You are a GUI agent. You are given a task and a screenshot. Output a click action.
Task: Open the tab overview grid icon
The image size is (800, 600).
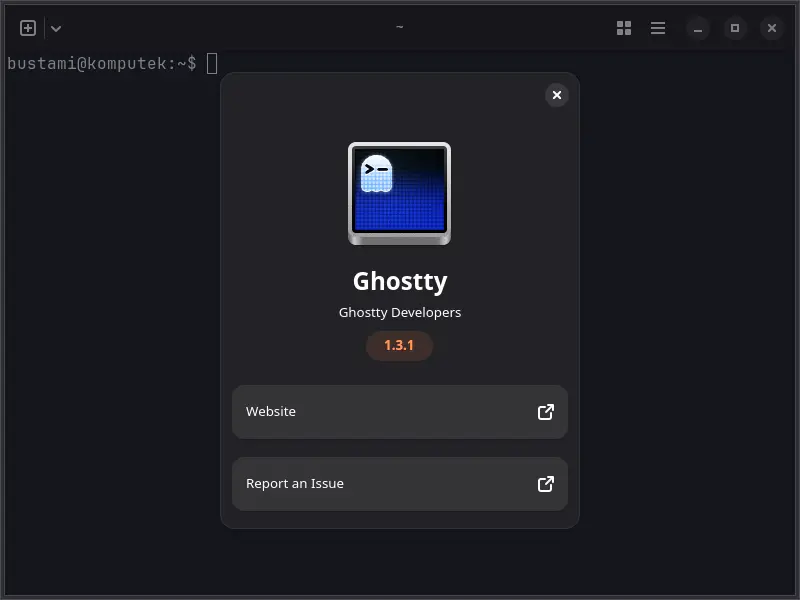click(x=623, y=28)
